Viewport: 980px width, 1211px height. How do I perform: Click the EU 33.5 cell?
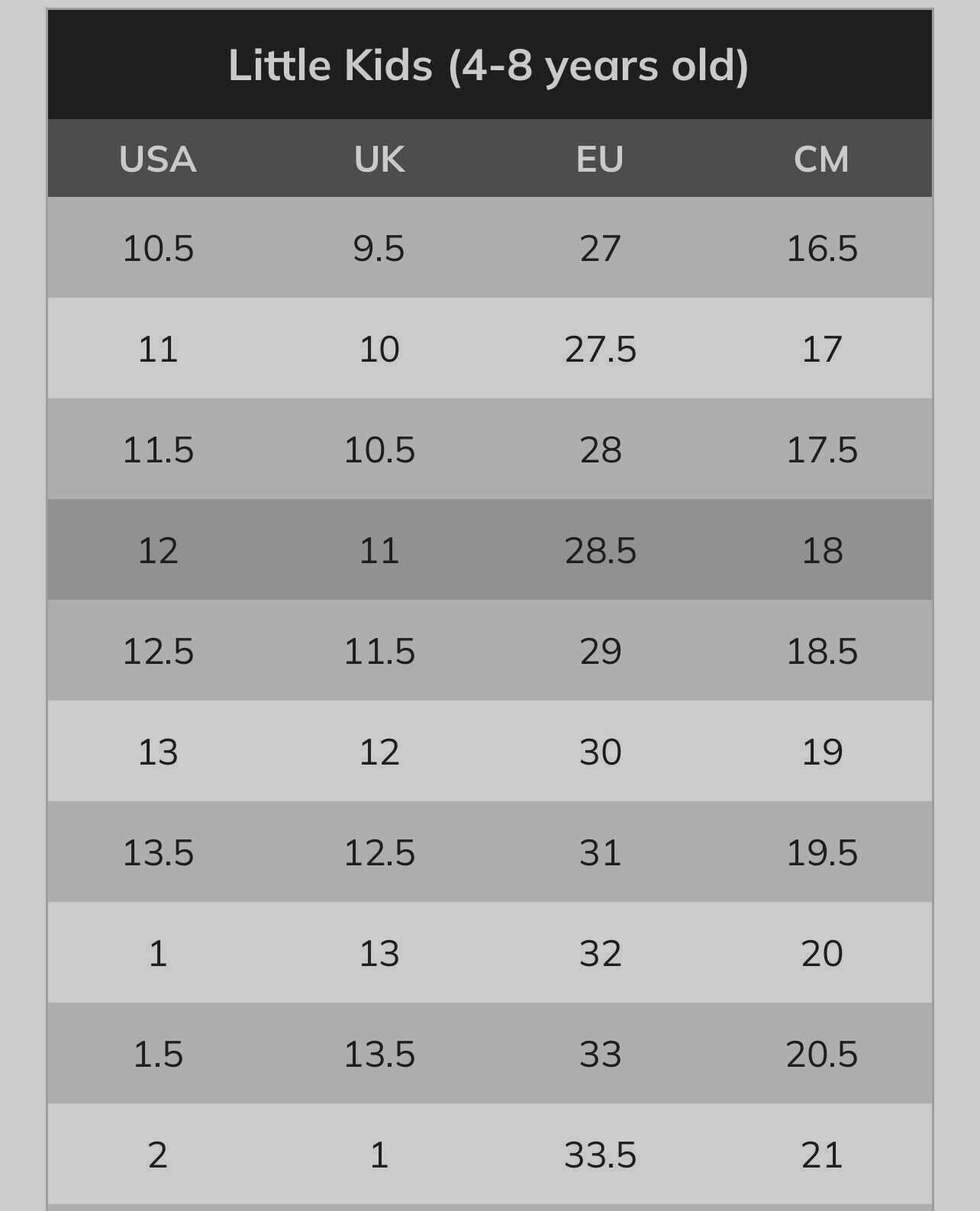[x=600, y=1155]
